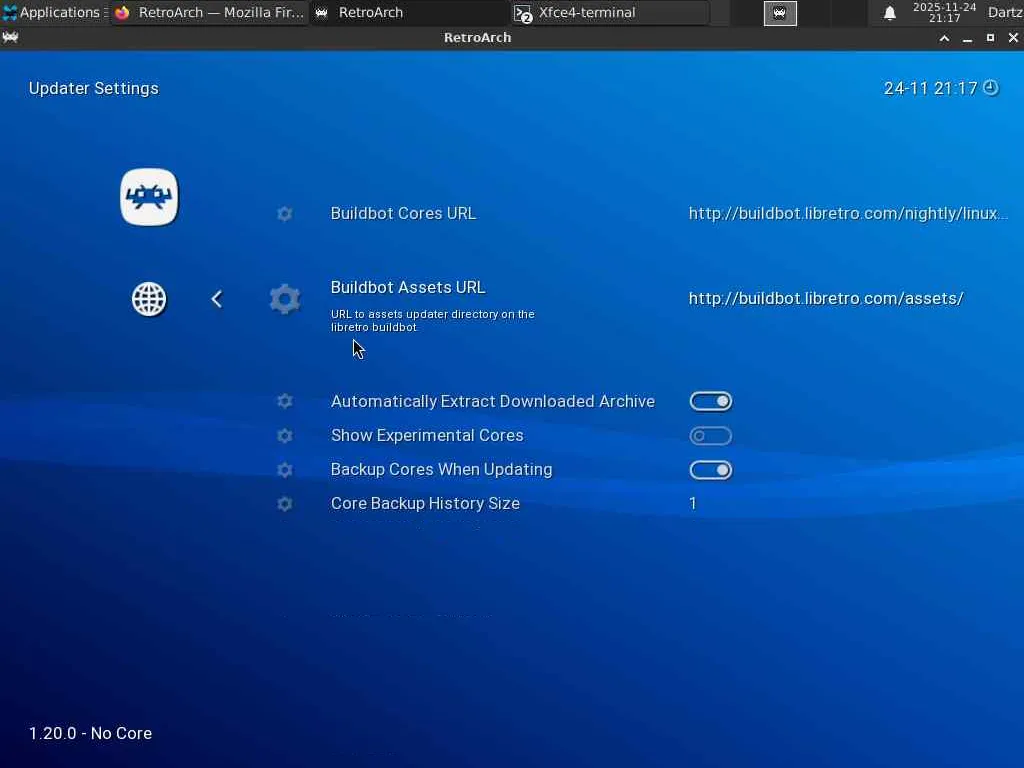Enable the Show Experimental Cores toggle
Image resolution: width=1024 pixels, height=768 pixels.
point(711,436)
